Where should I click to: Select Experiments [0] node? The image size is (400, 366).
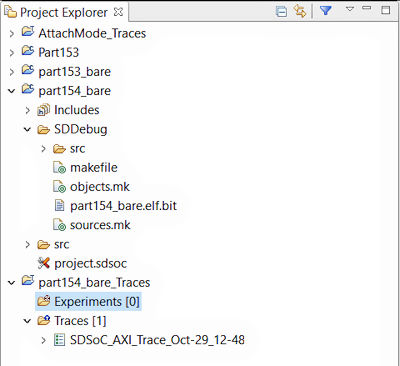97,302
